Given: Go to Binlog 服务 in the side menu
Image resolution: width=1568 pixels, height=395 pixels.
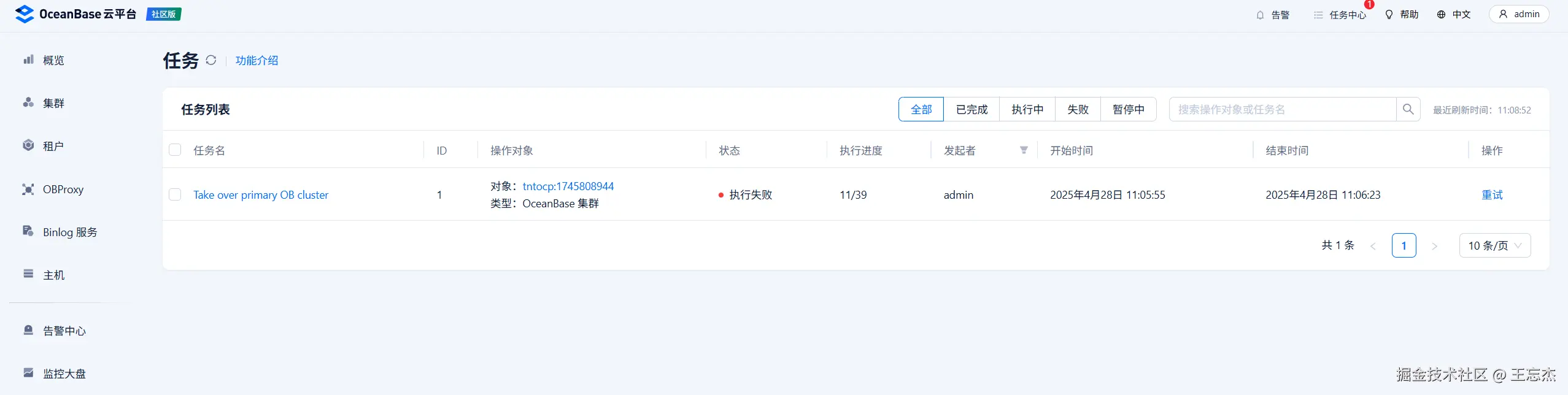Looking at the screenshot, I should click(70, 232).
